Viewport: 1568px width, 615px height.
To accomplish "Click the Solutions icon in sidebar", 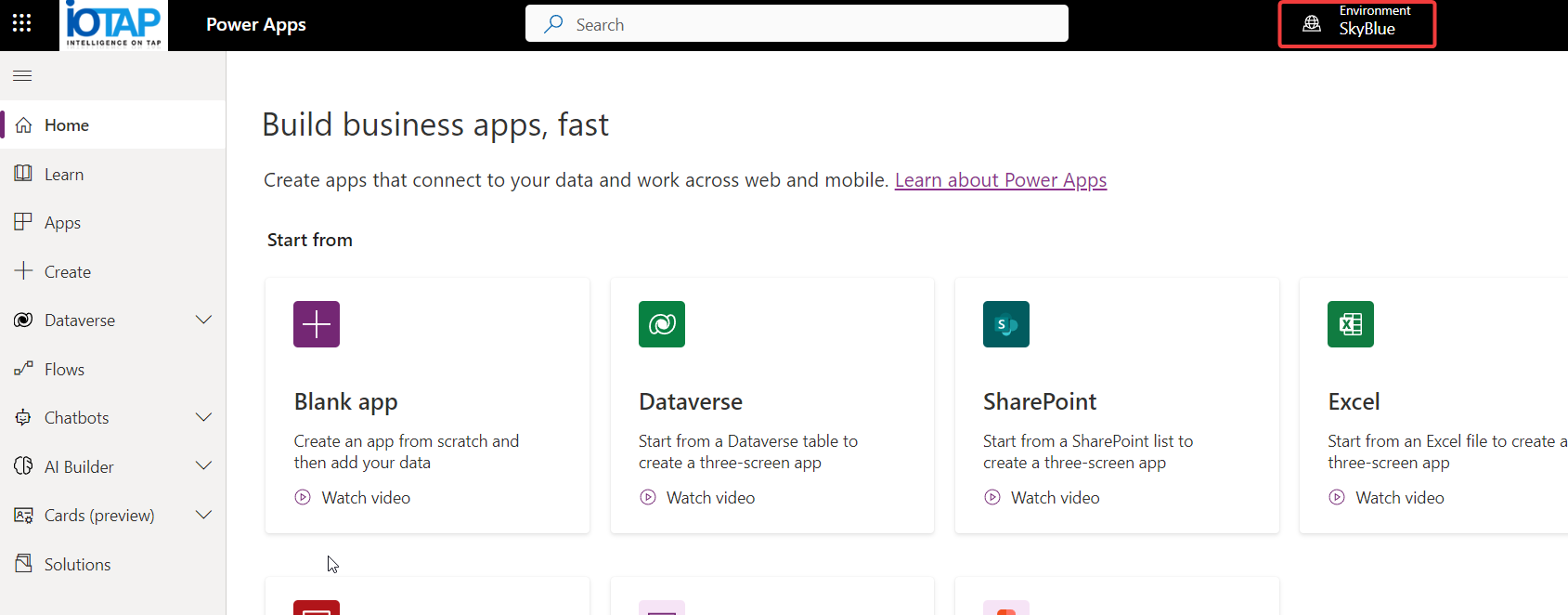I will tap(24, 564).
